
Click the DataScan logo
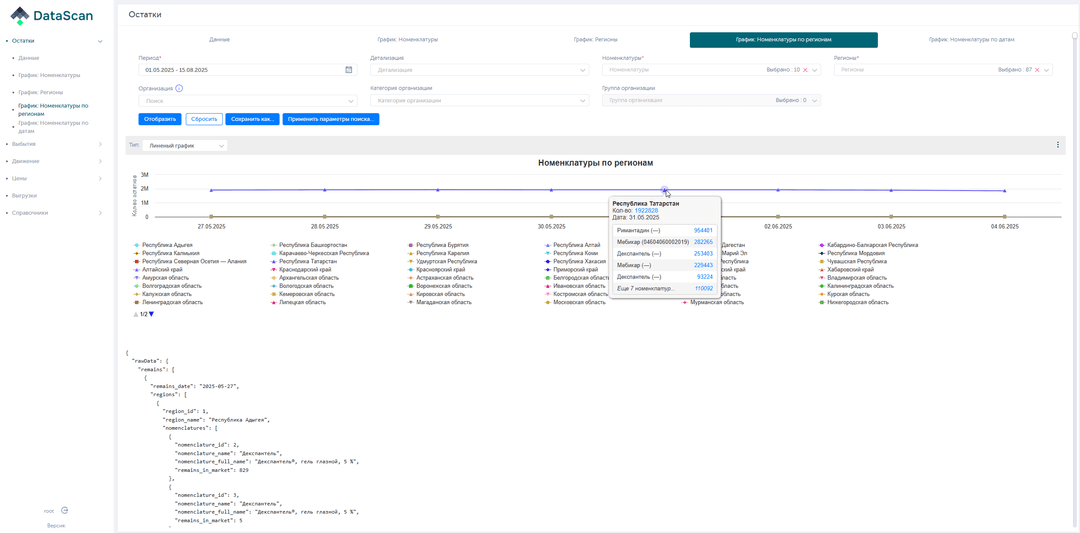(53, 15)
